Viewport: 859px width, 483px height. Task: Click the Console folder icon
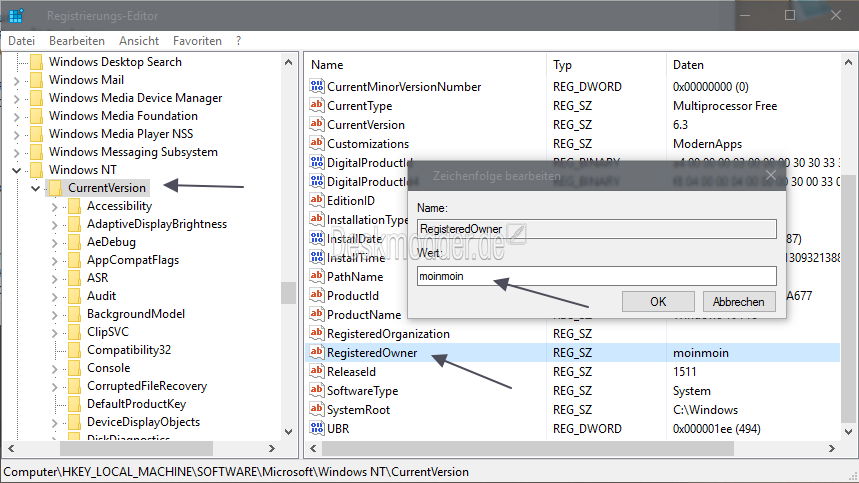[x=75, y=368]
